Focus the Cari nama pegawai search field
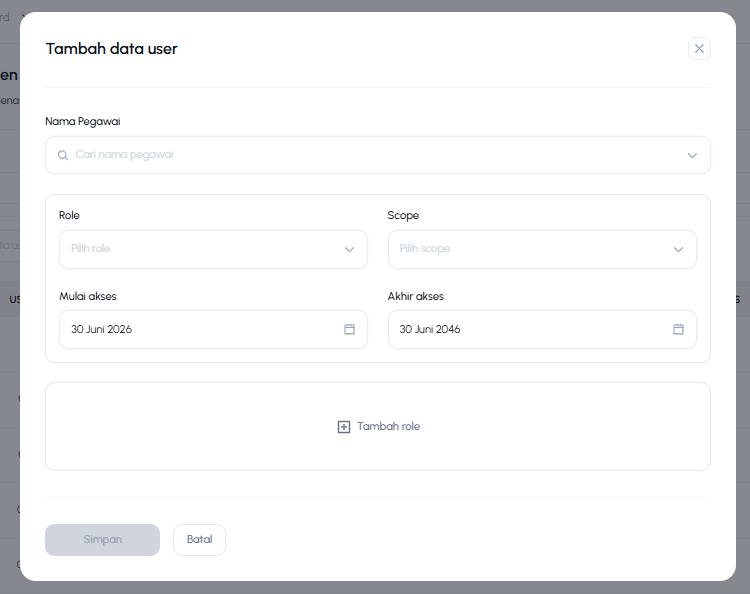The image size is (750, 594). (x=377, y=155)
